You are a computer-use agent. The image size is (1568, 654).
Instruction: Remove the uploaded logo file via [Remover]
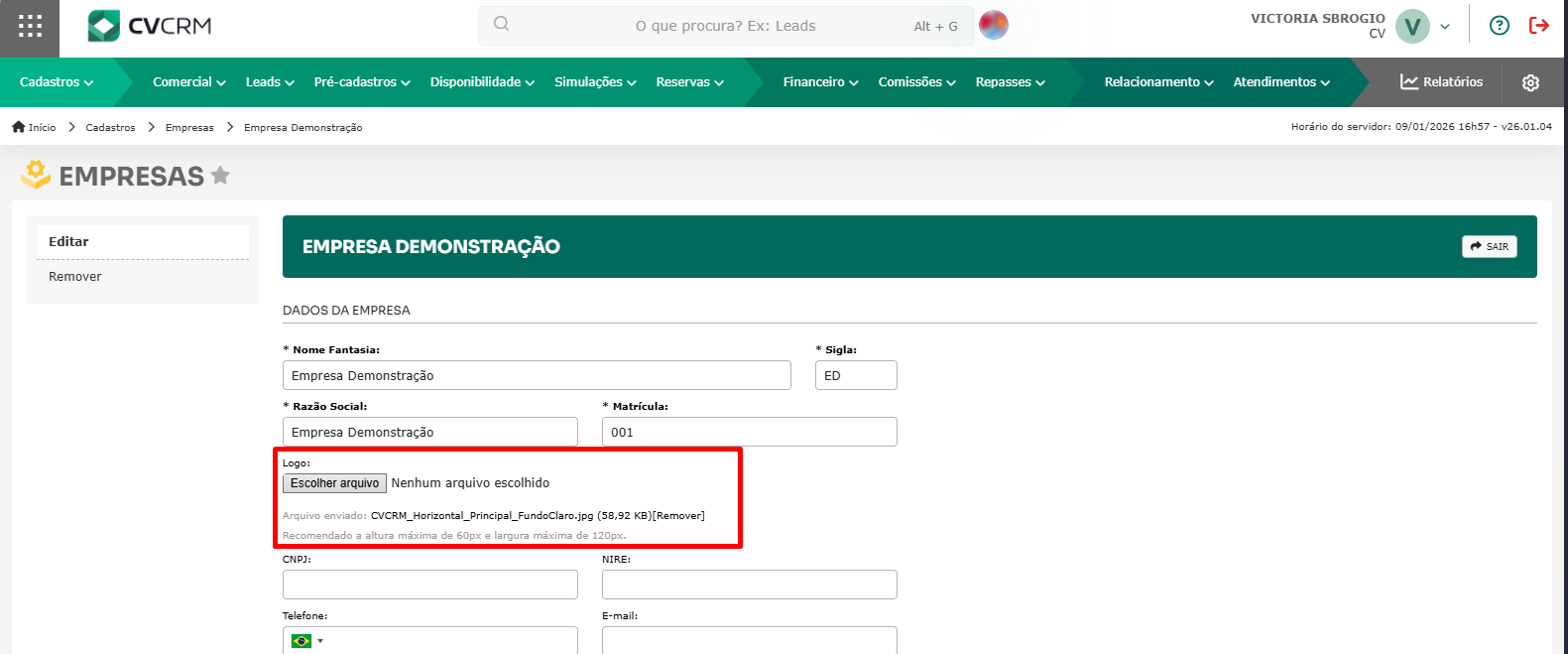tap(678, 516)
